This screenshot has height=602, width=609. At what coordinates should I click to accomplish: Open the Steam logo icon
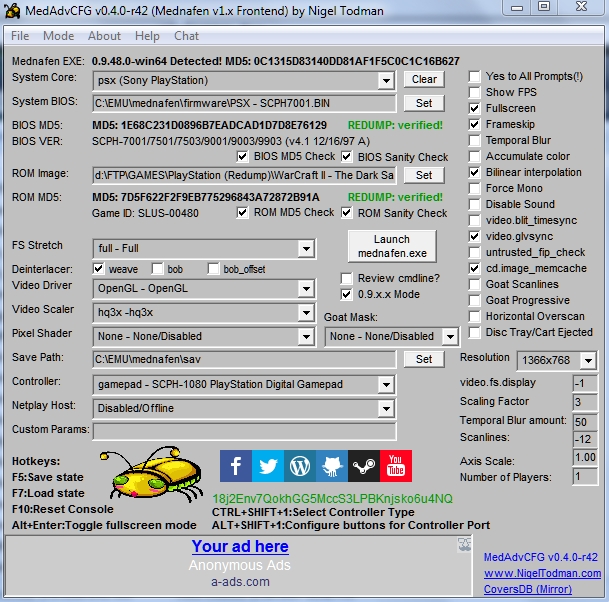pyautogui.click(x=364, y=466)
